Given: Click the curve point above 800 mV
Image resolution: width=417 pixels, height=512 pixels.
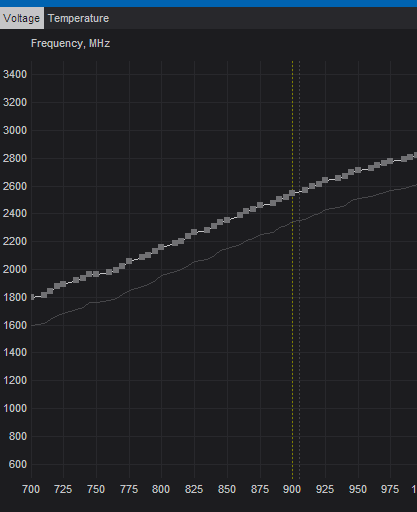Looking at the screenshot, I should 161,247.
